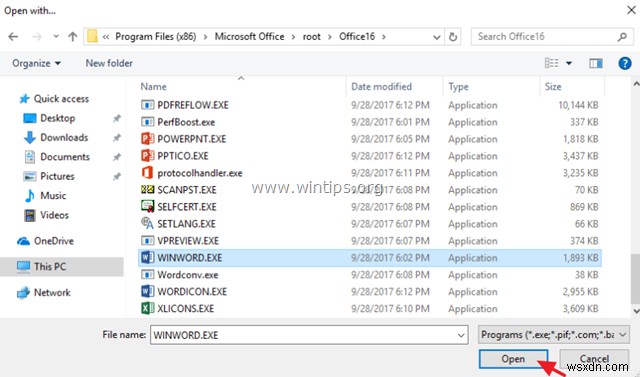Open the recent locations dropdown arrow
Viewport: 640px width, 377px height.
pos(56,37)
